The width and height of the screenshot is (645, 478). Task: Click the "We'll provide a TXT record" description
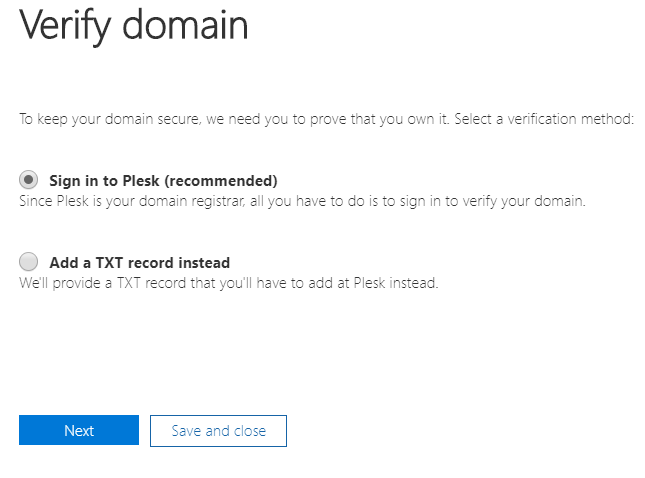click(x=229, y=283)
